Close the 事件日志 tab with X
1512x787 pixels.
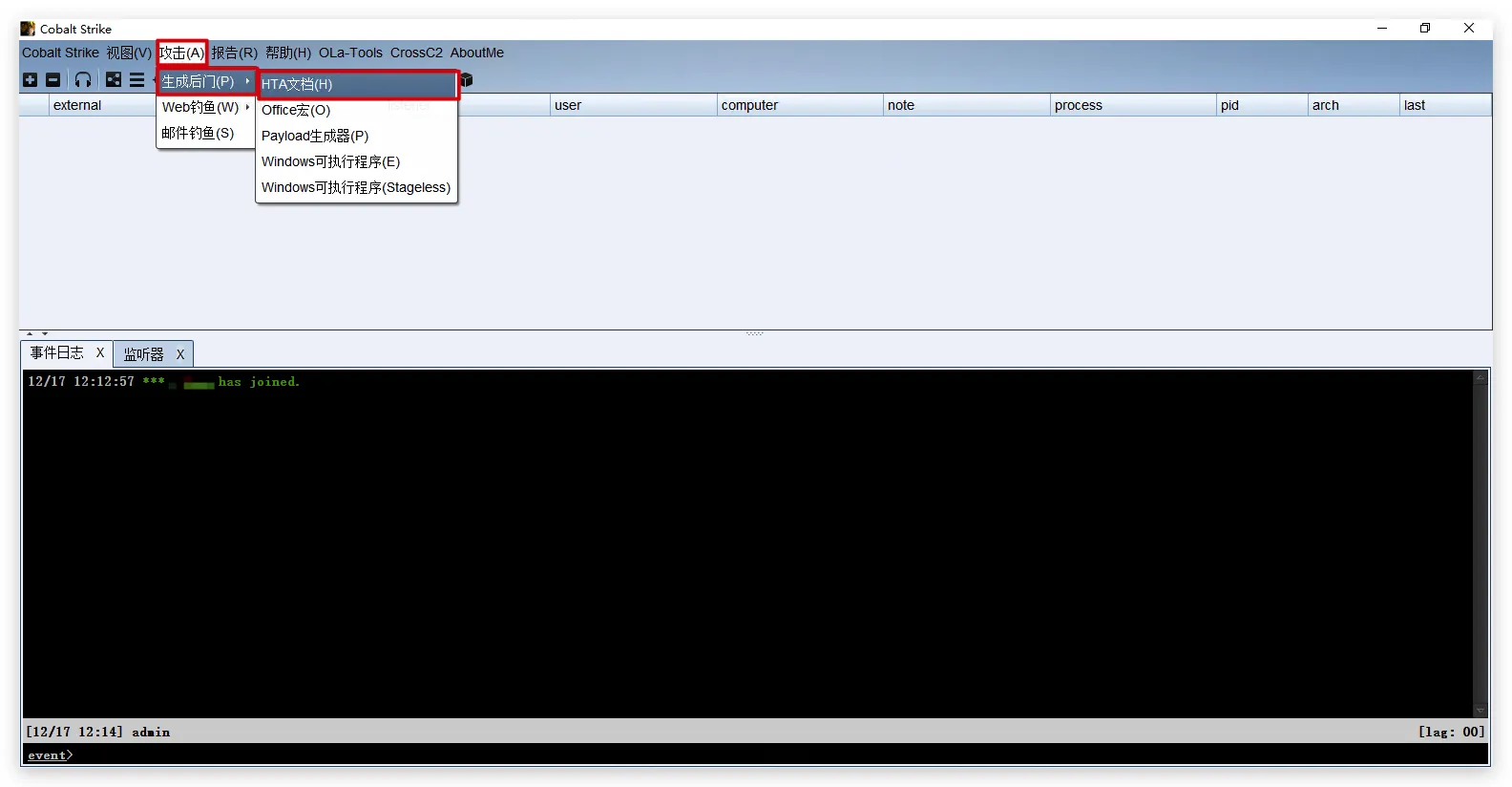coord(100,353)
